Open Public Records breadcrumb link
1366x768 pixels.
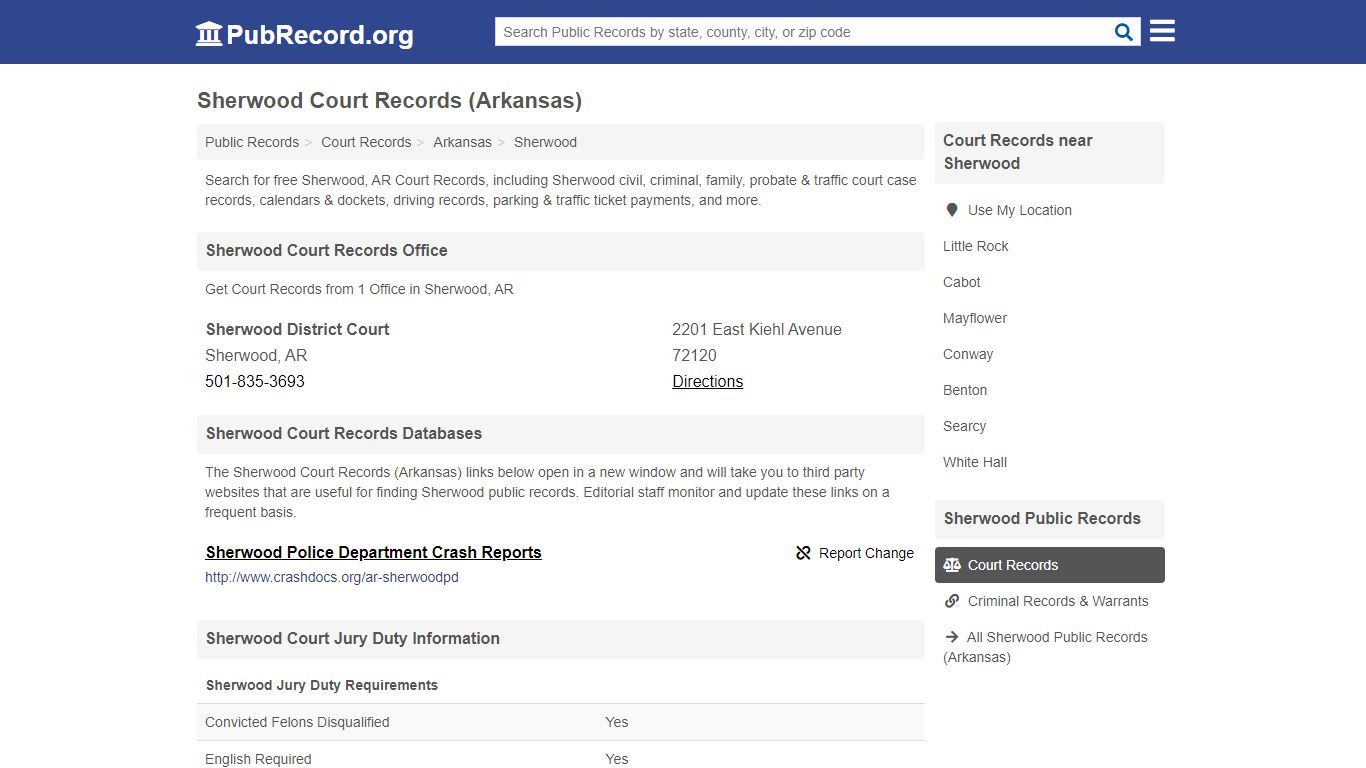252,142
